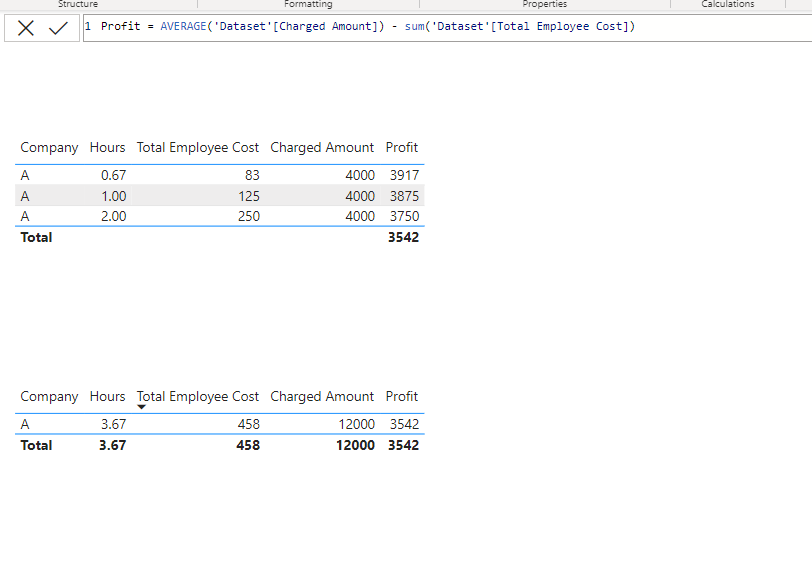The width and height of the screenshot is (812, 567).
Task: Select the Profit cell showing 3917
Action: point(404,176)
